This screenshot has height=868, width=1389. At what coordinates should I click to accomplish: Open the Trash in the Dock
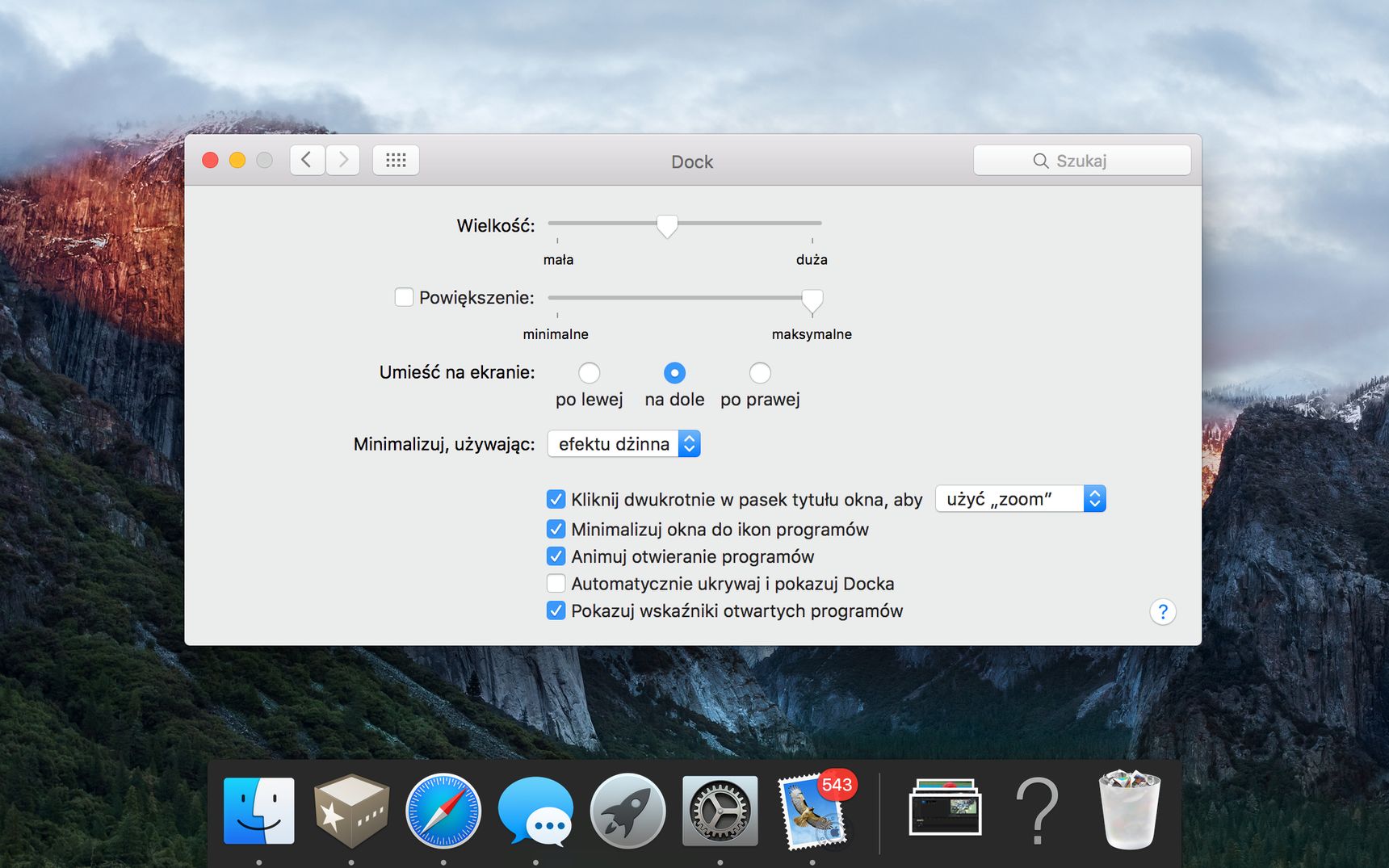tap(1129, 810)
